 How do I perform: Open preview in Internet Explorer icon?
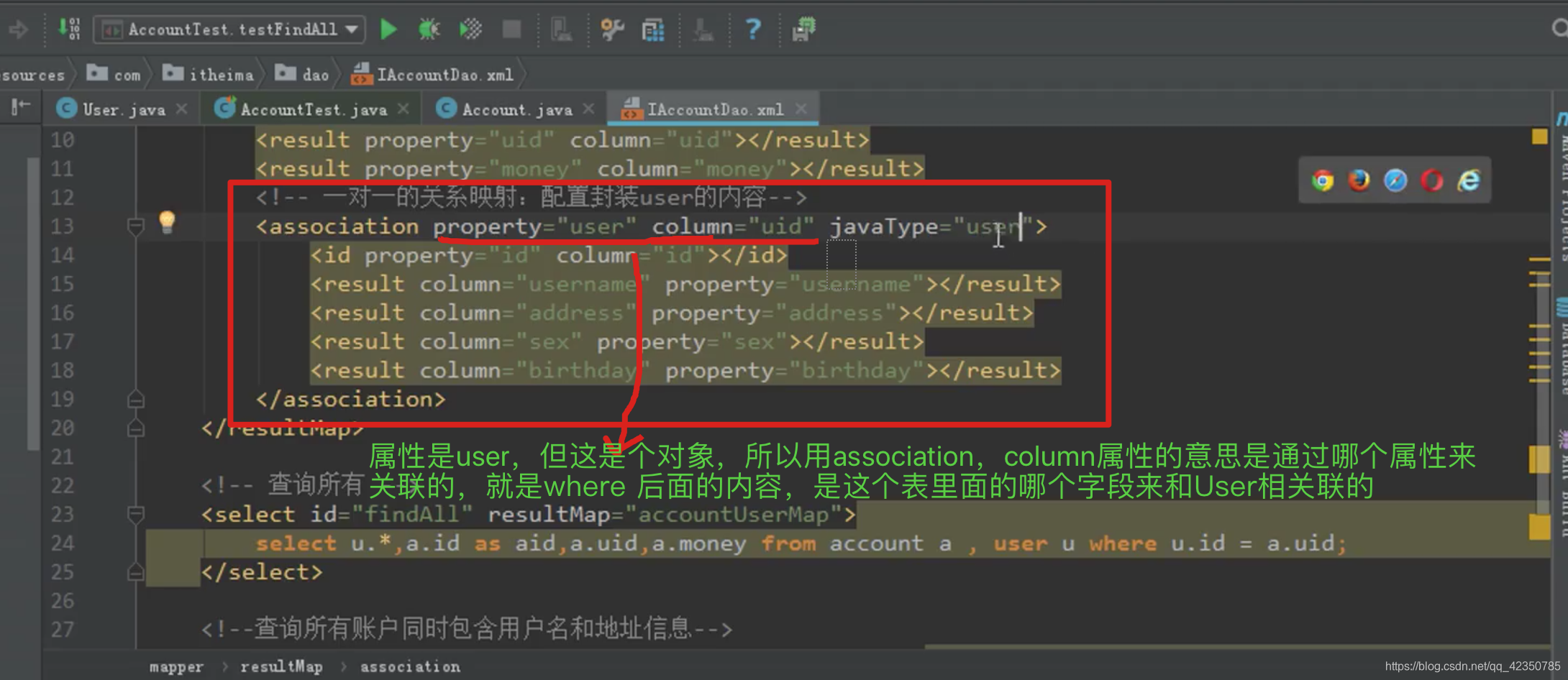click(x=1469, y=180)
